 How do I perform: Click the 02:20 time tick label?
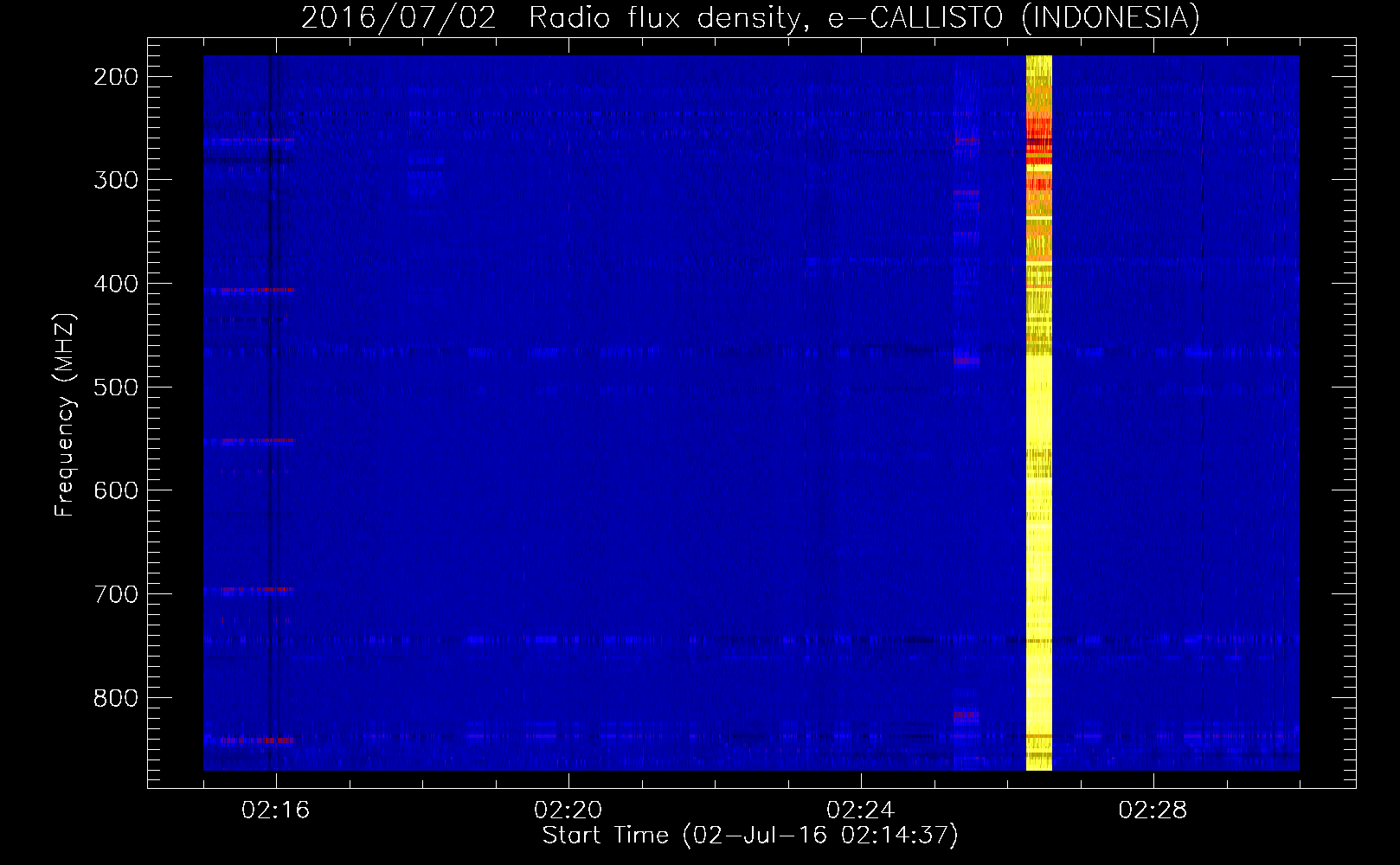(568, 811)
